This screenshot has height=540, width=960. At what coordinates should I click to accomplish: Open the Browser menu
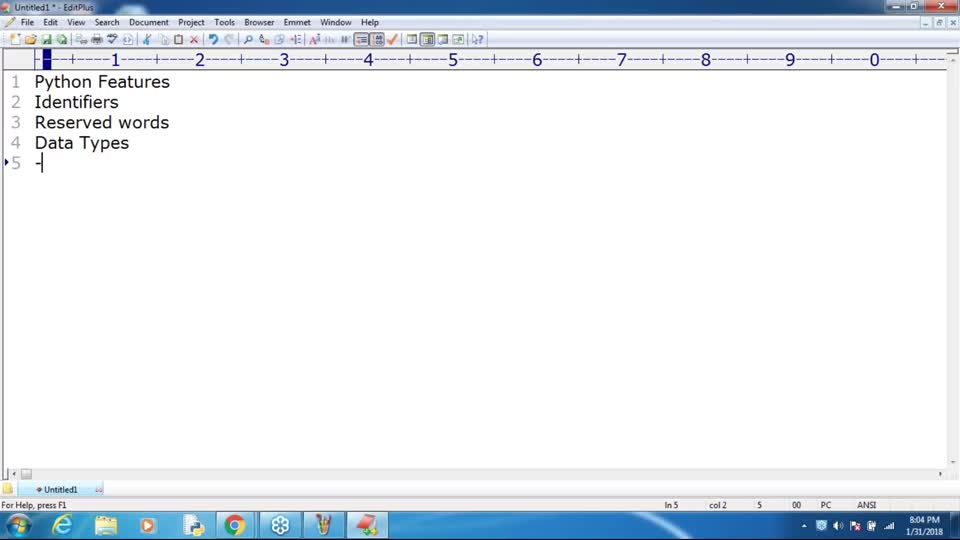[x=259, y=22]
